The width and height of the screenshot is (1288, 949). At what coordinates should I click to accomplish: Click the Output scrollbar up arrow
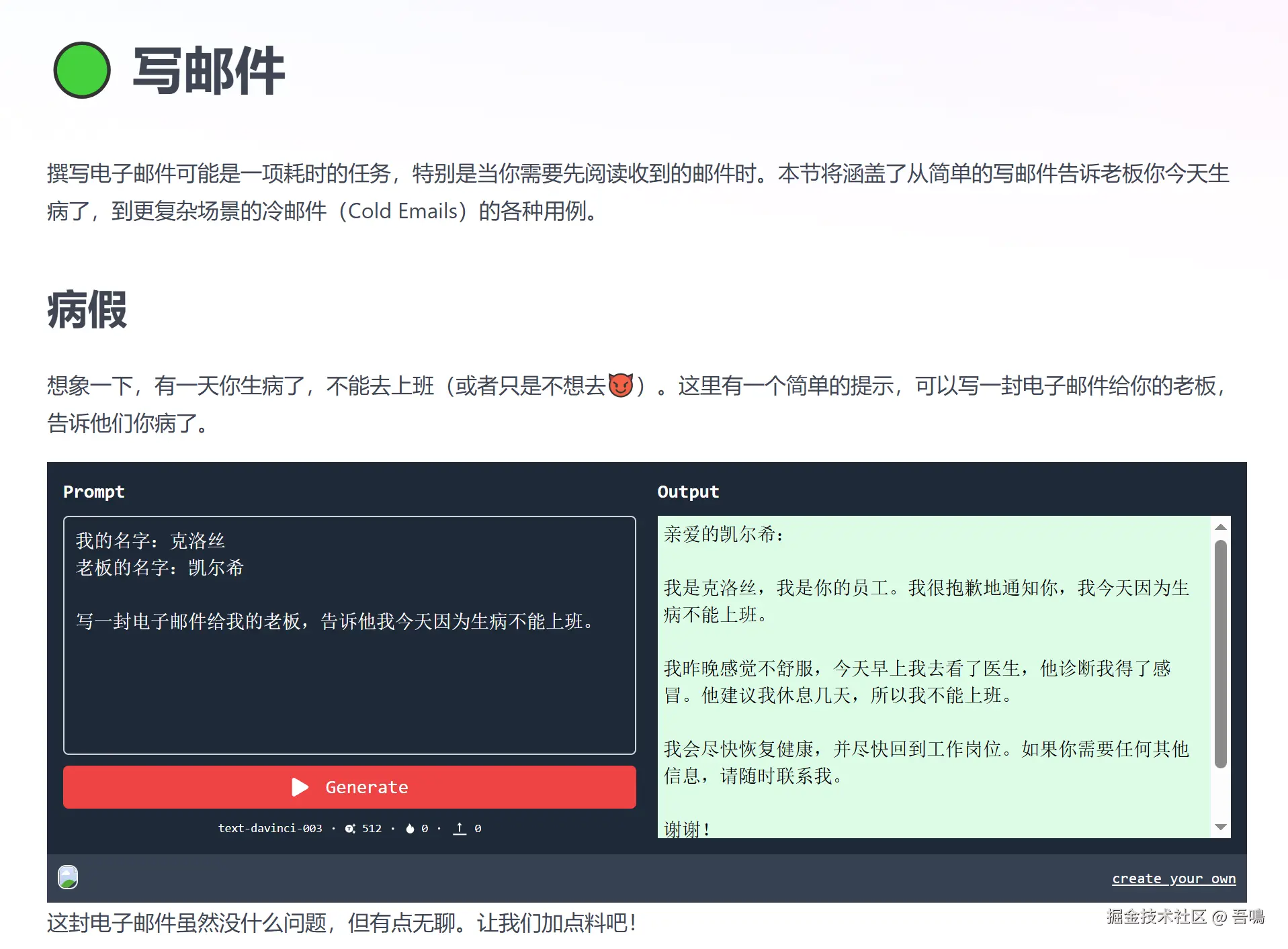click(x=1221, y=527)
